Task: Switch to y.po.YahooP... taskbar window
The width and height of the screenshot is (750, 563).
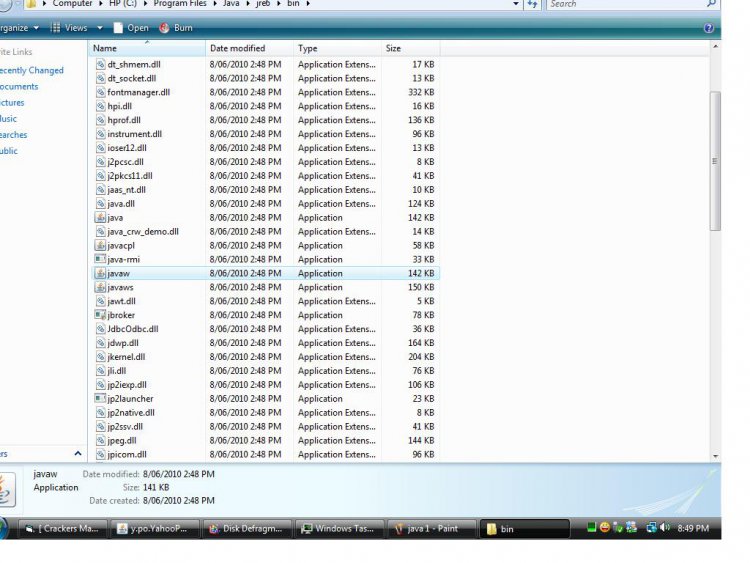Action: pyautogui.click(x=154, y=529)
